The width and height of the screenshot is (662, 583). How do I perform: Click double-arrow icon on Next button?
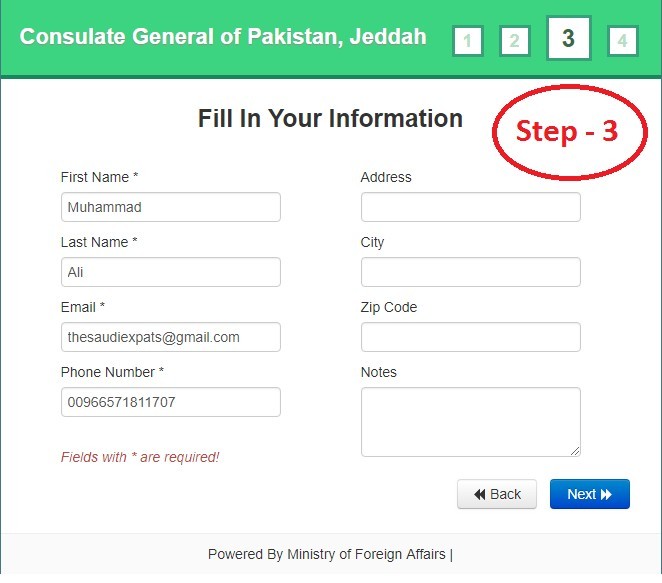coord(606,494)
